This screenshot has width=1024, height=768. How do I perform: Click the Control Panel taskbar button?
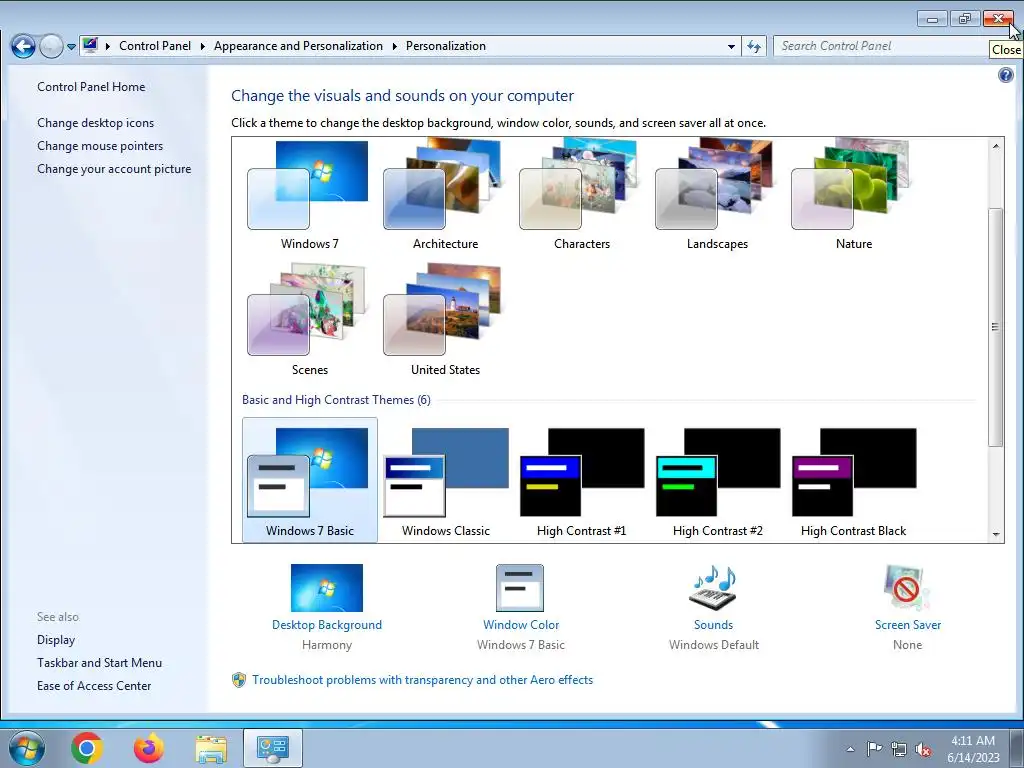click(272, 748)
